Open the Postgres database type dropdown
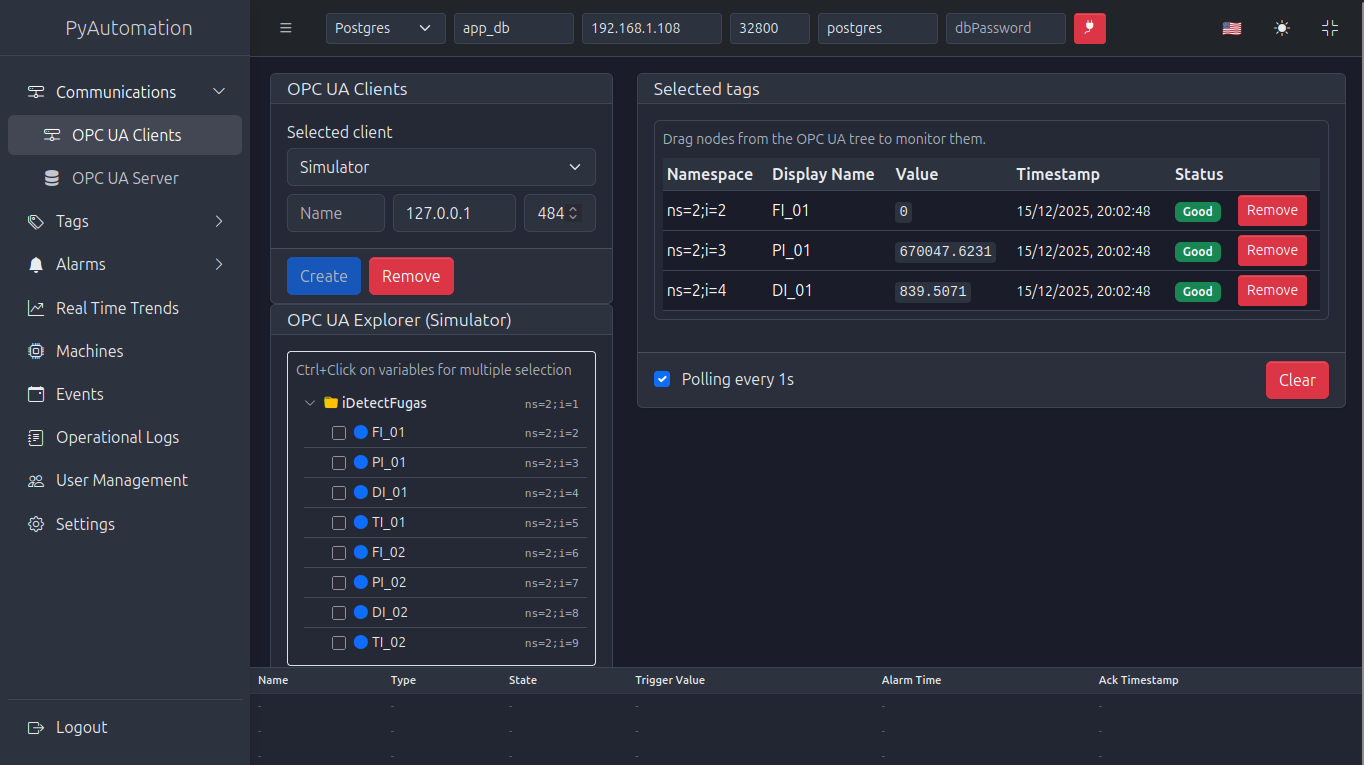 pos(386,28)
